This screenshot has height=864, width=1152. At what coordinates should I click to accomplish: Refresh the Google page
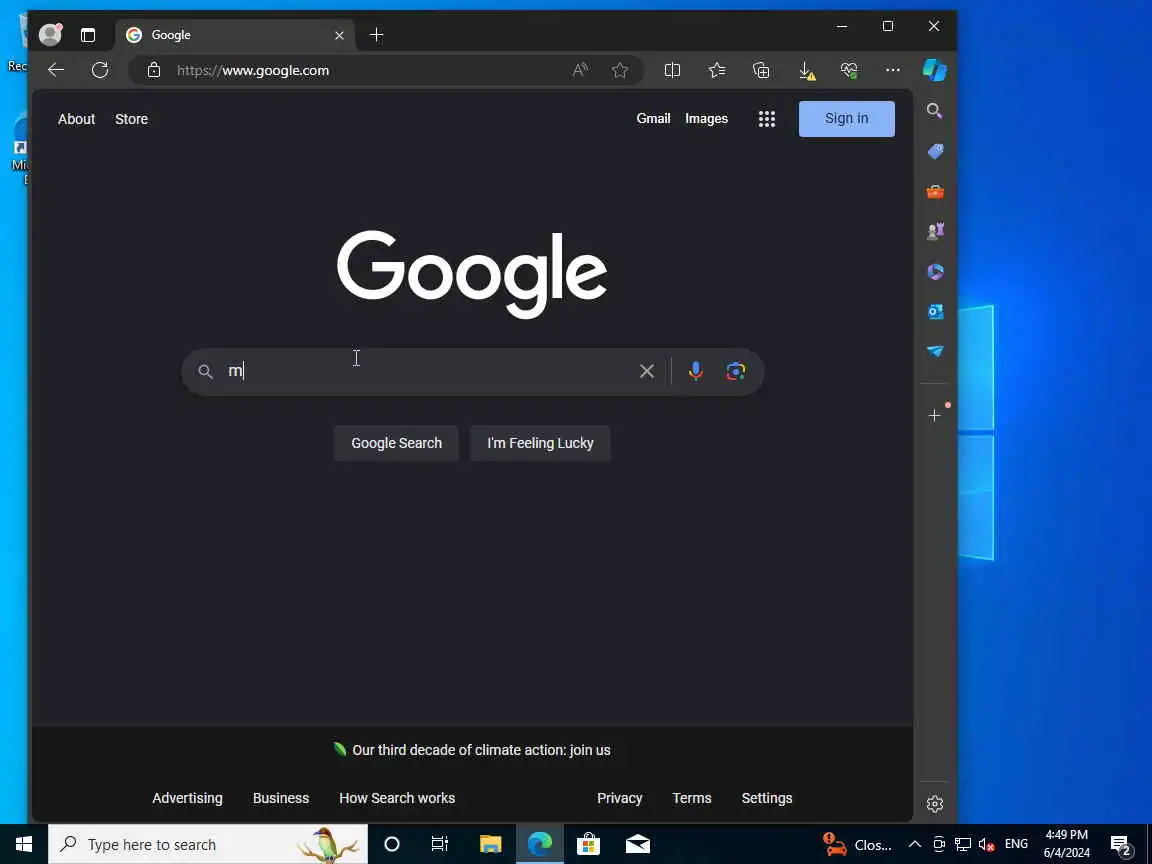point(100,70)
